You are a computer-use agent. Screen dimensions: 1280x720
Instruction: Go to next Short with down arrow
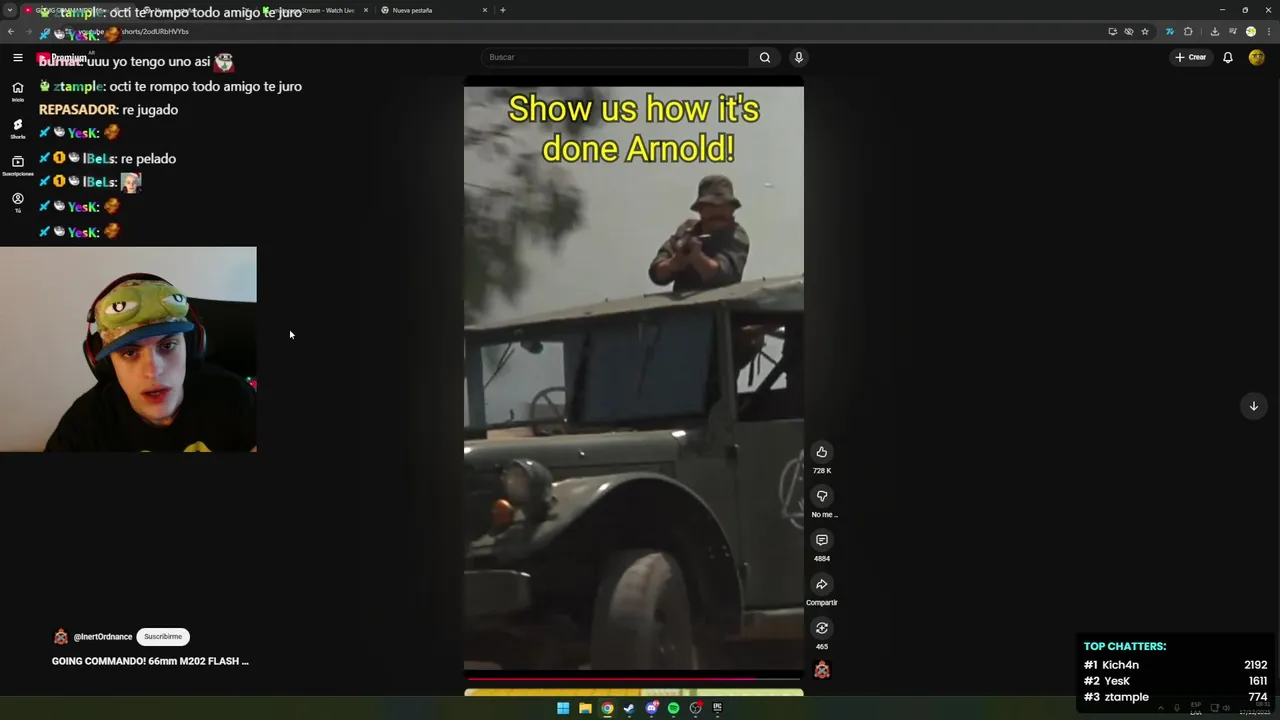[1253, 406]
